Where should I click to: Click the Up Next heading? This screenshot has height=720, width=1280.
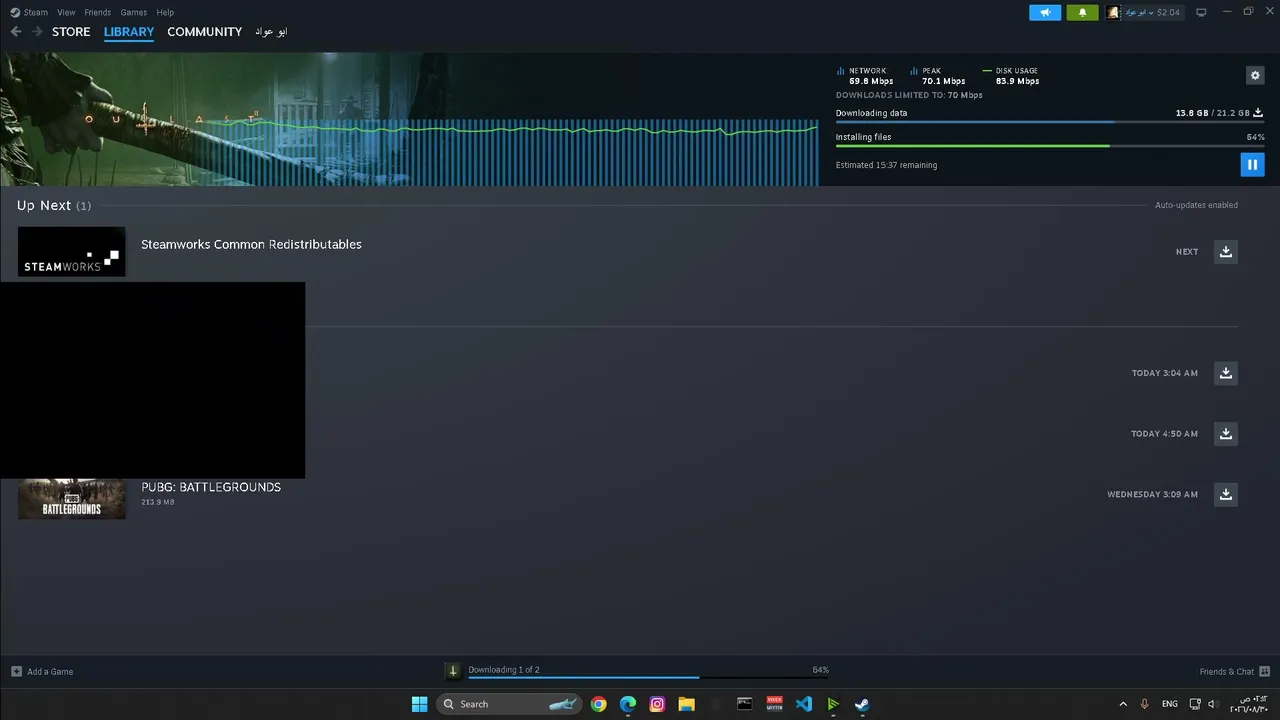pyautogui.click(x=54, y=205)
